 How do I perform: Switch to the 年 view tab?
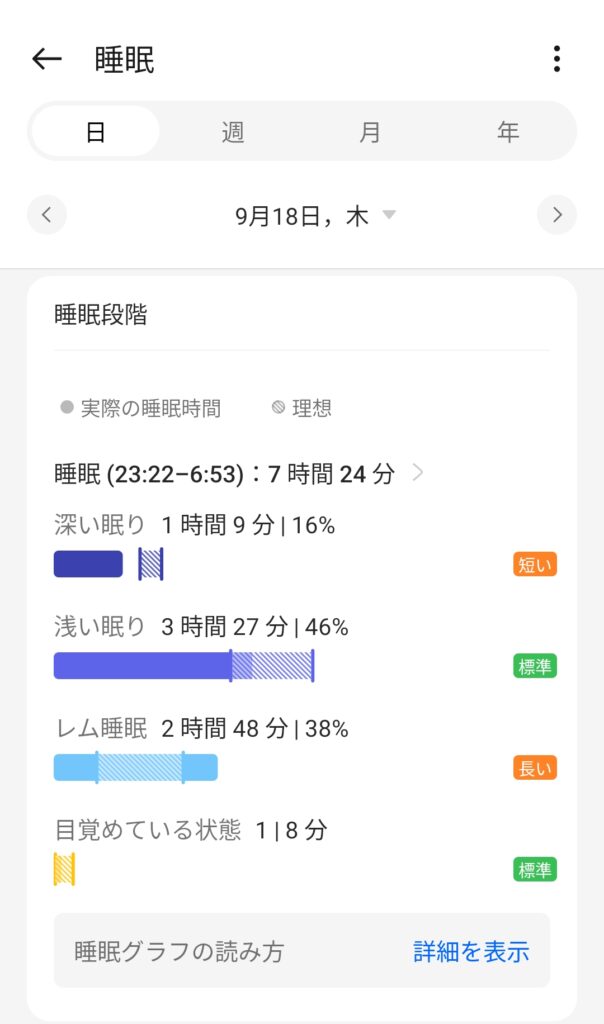508,132
